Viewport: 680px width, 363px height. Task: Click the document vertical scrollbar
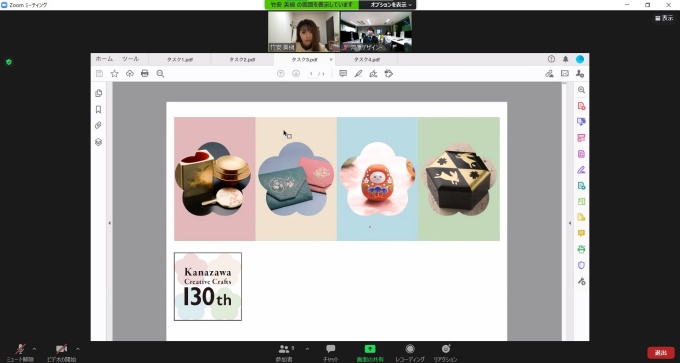click(x=564, y=211)
